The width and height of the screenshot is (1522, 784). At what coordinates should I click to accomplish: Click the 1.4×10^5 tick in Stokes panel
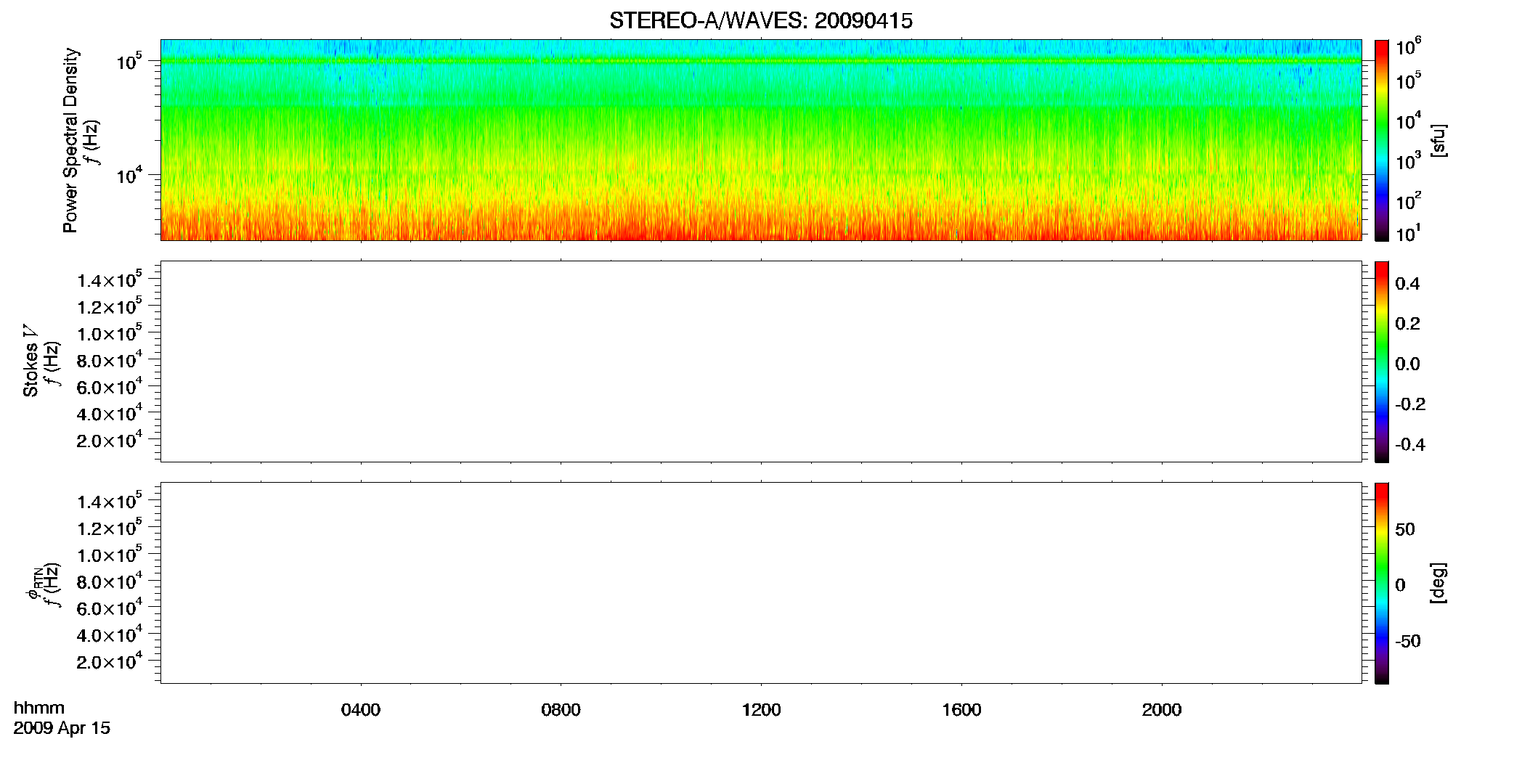pyautogui.click(x=110, y=279)
